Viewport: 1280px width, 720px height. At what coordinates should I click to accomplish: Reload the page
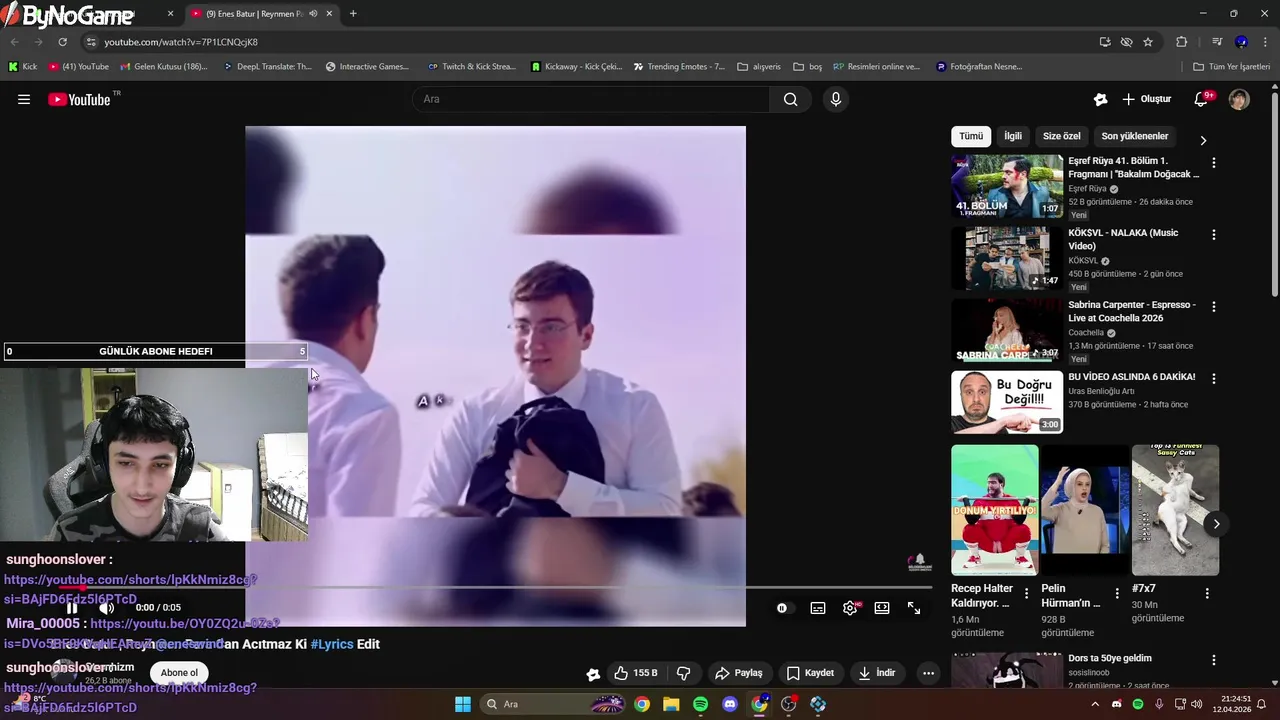click(x=62, y=42)
